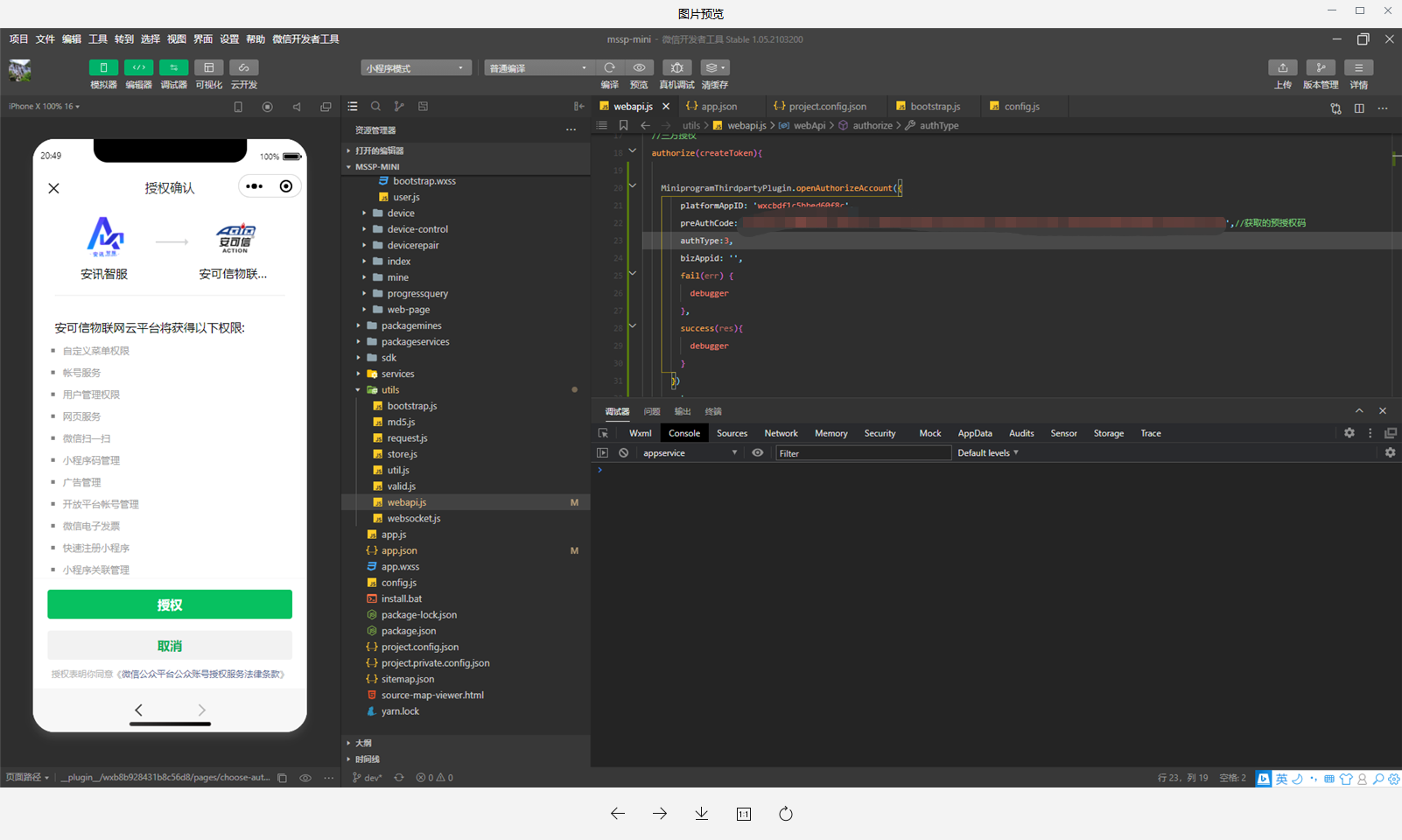Open the 微信公众平台公众账号授权服务法律条款 link
The width and height of the screenshot is (1402, 840).
coord(200,674)
